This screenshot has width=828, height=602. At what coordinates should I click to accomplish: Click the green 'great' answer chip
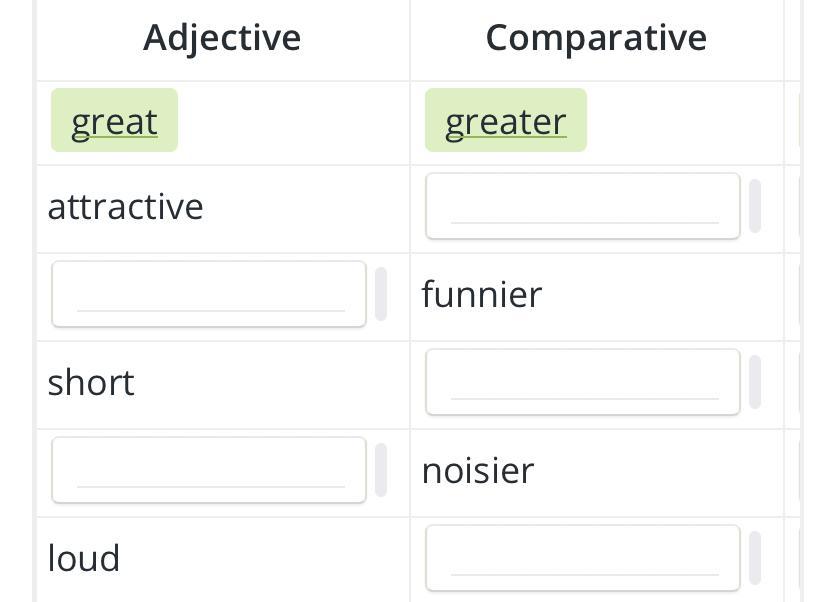pos(114,121)
